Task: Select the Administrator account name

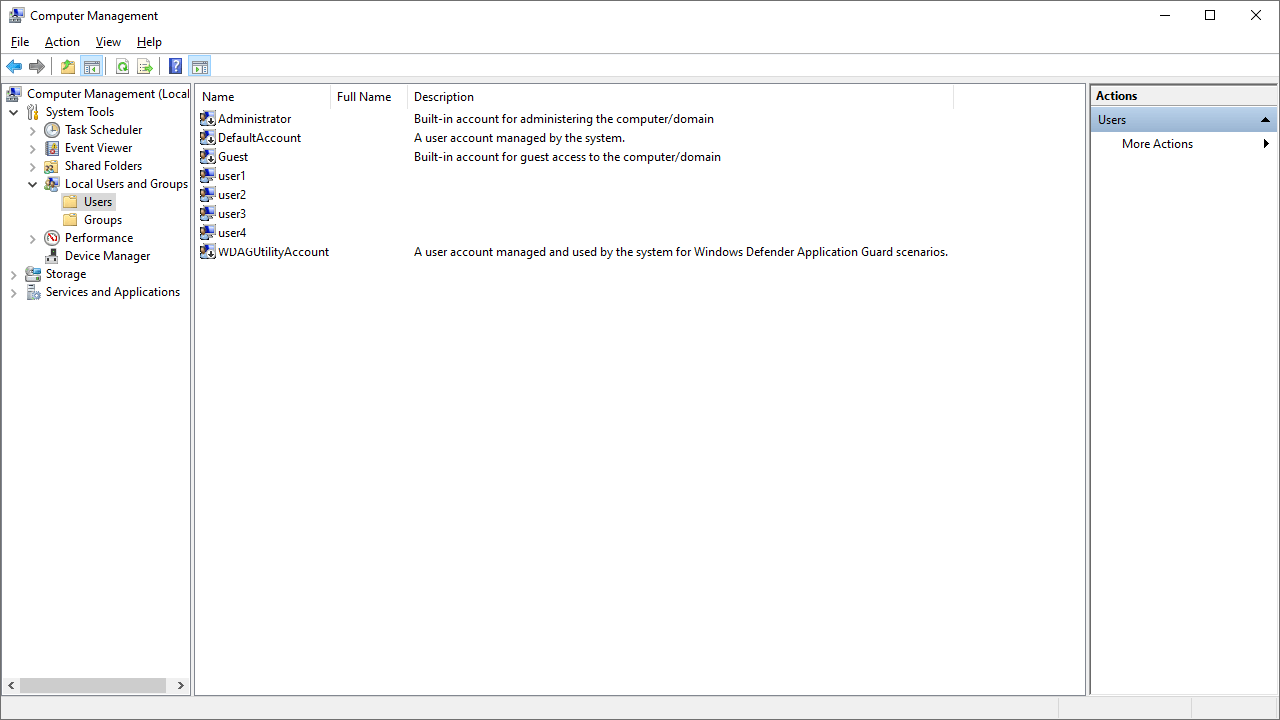Action: (x=254, y=118)
